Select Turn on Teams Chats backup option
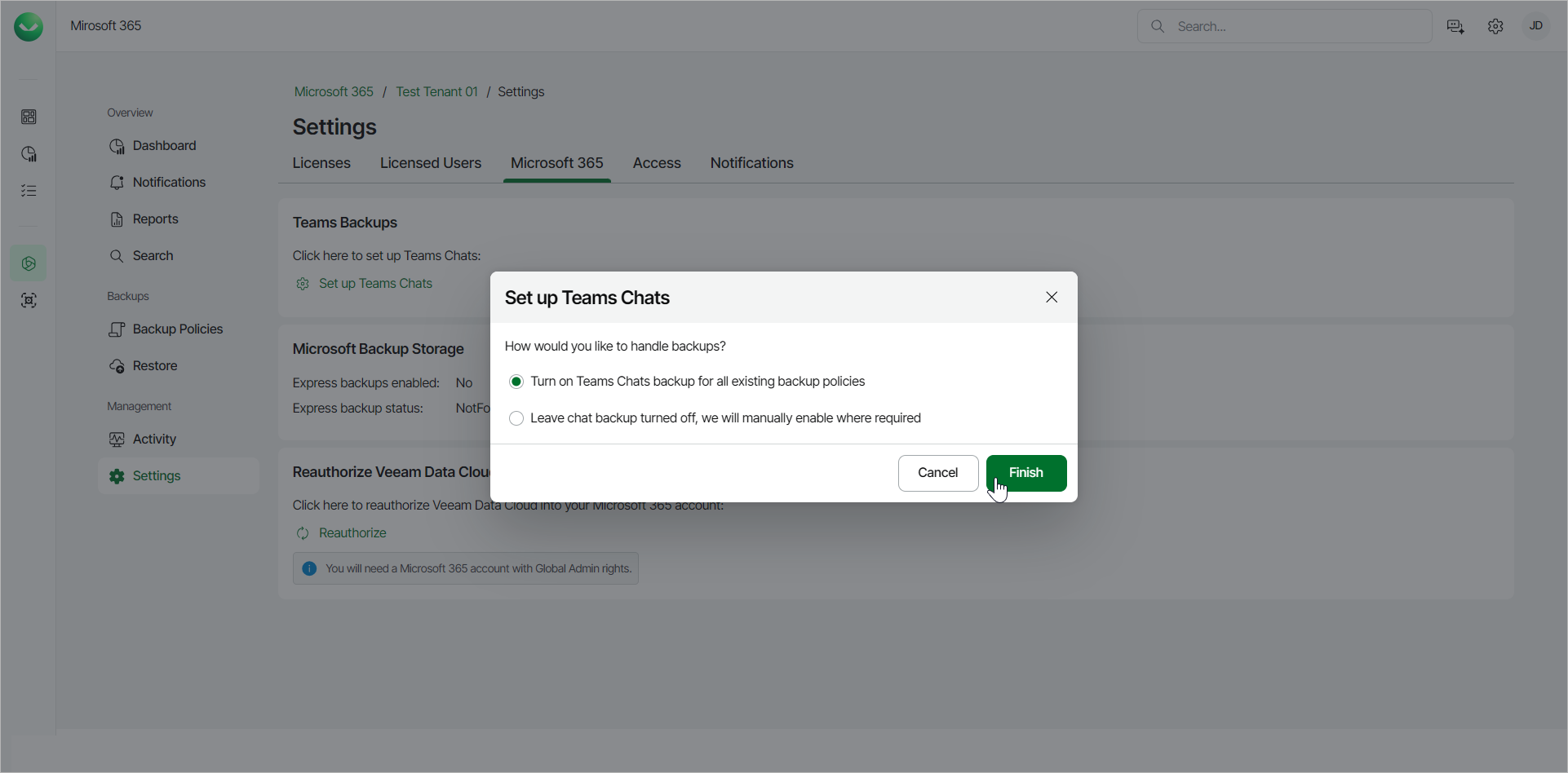1568x773 pixels. (516, 382)
